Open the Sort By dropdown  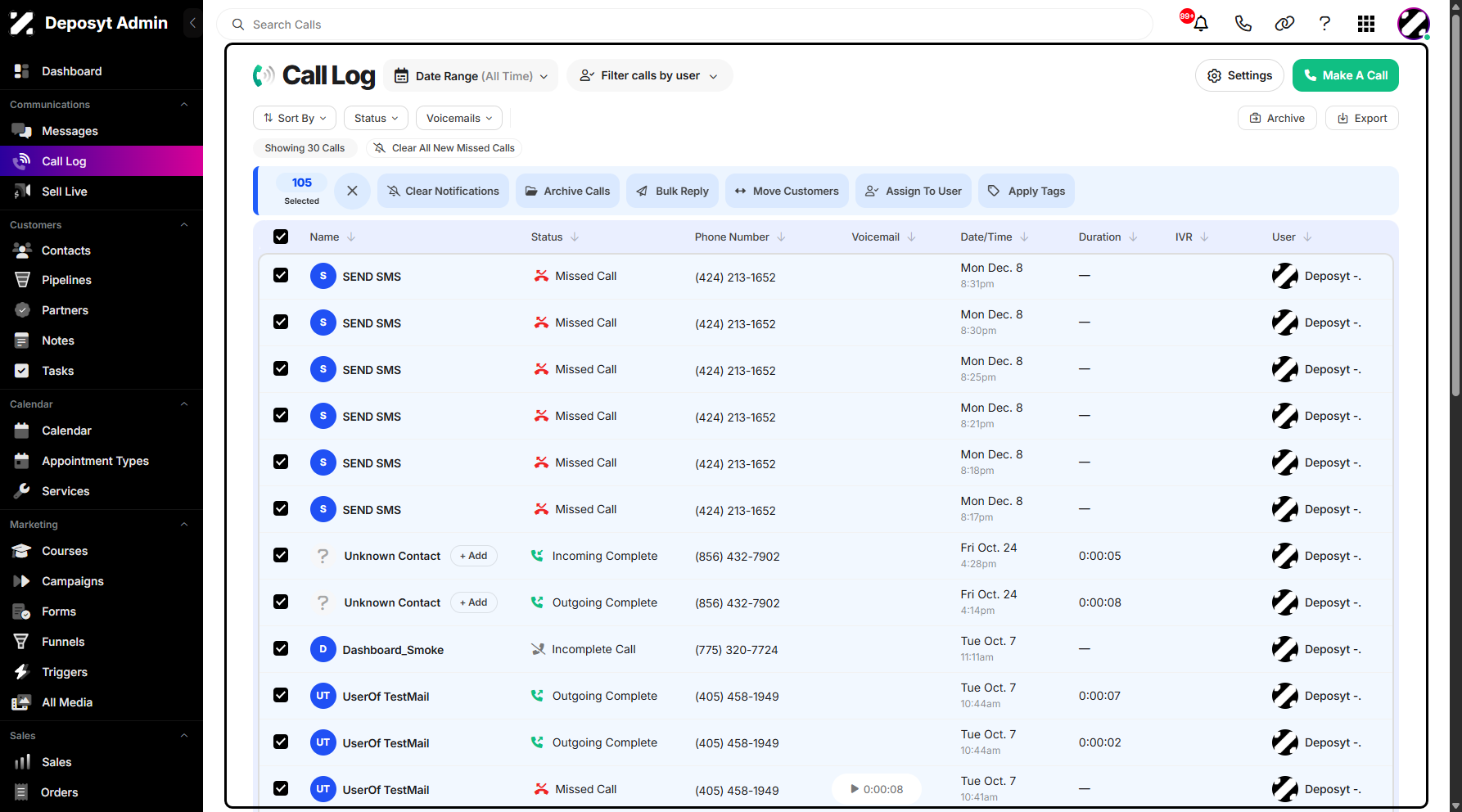(x=295, y=118)
